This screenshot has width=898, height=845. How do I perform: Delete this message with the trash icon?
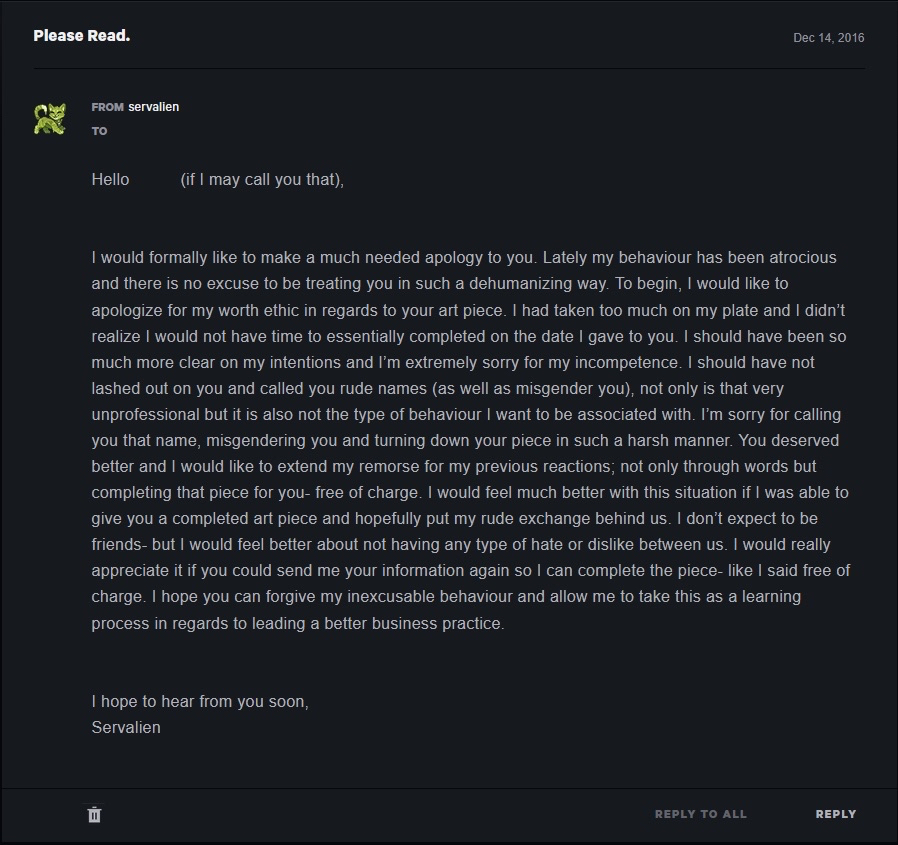94,814
